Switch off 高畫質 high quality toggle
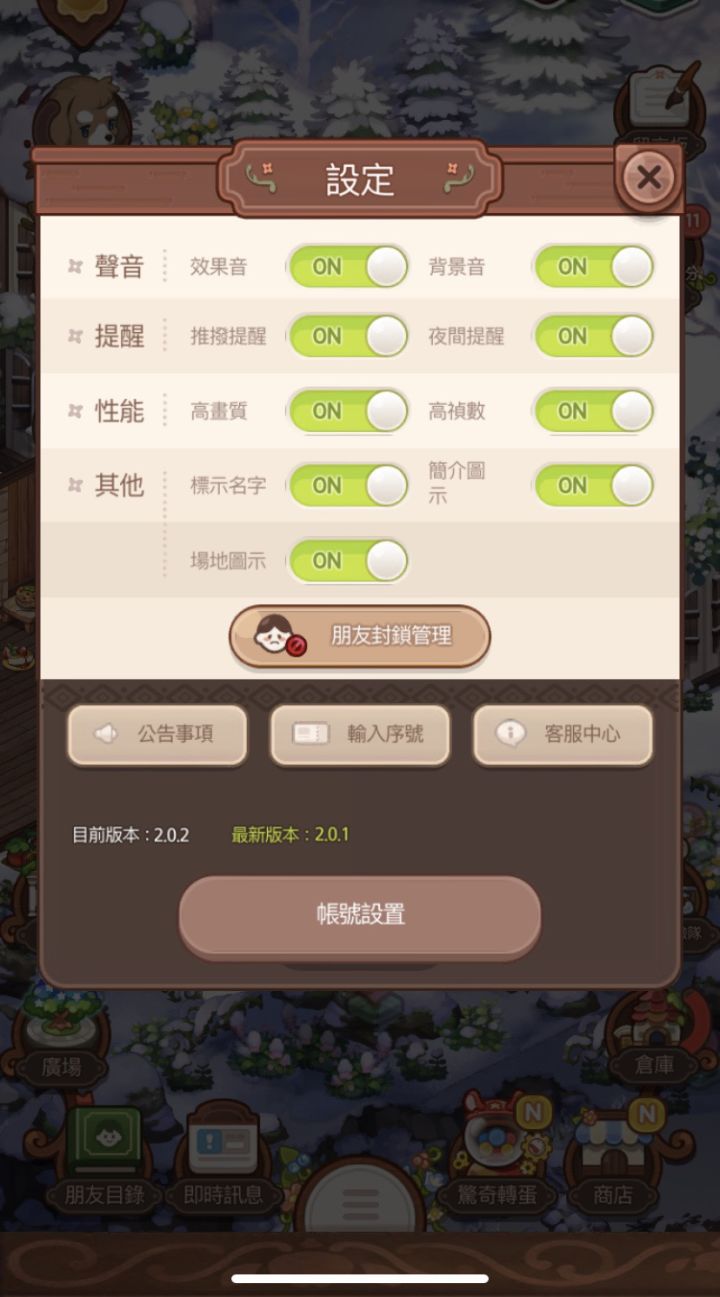Screen dimensions: 720x1297 pyautogui.click(x=348, y=411)
